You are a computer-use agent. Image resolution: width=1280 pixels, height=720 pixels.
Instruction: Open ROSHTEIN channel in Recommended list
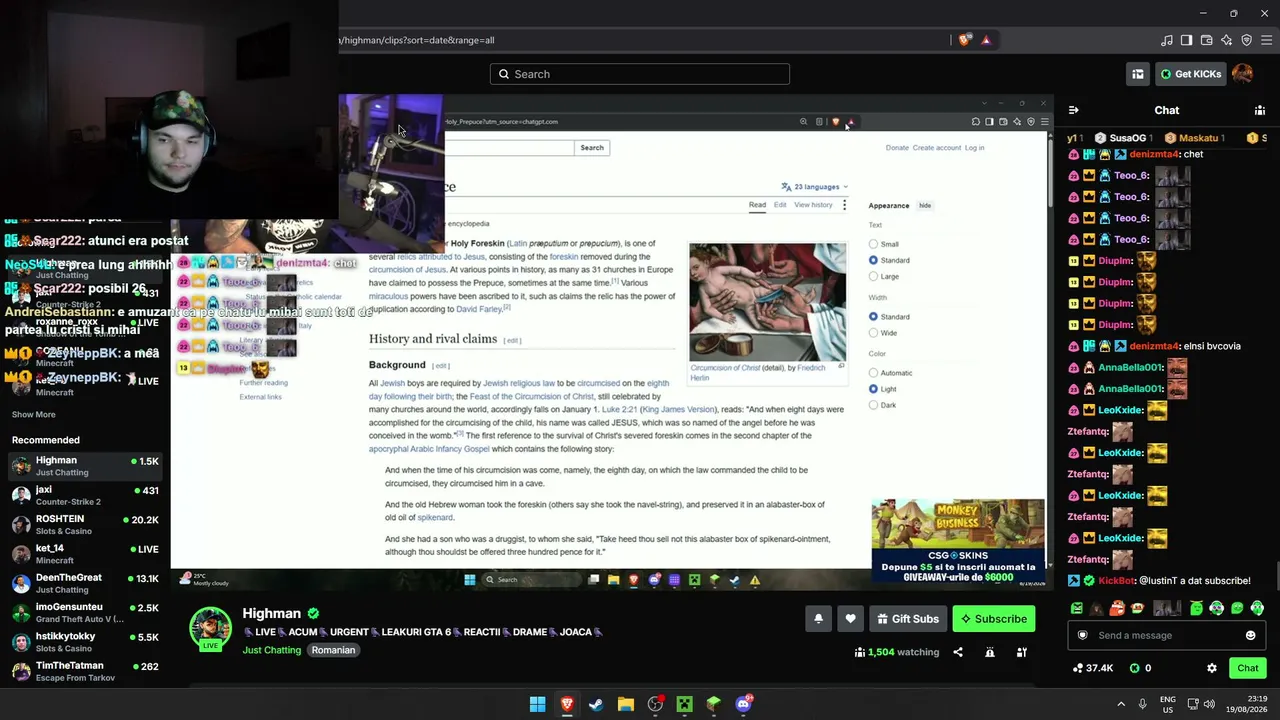[85, 524]
